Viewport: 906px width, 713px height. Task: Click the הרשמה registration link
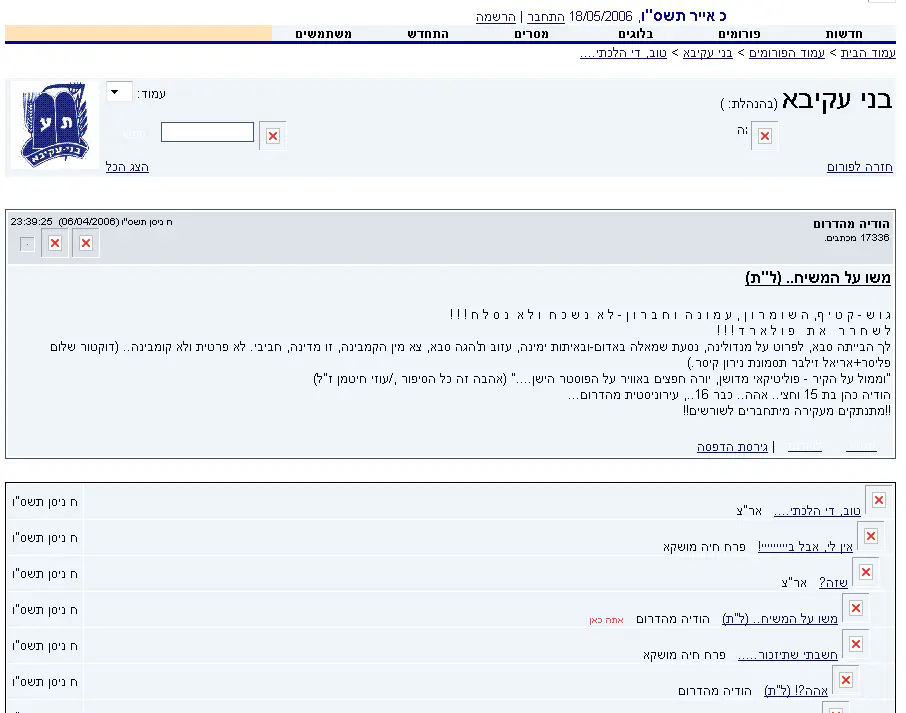495,17
